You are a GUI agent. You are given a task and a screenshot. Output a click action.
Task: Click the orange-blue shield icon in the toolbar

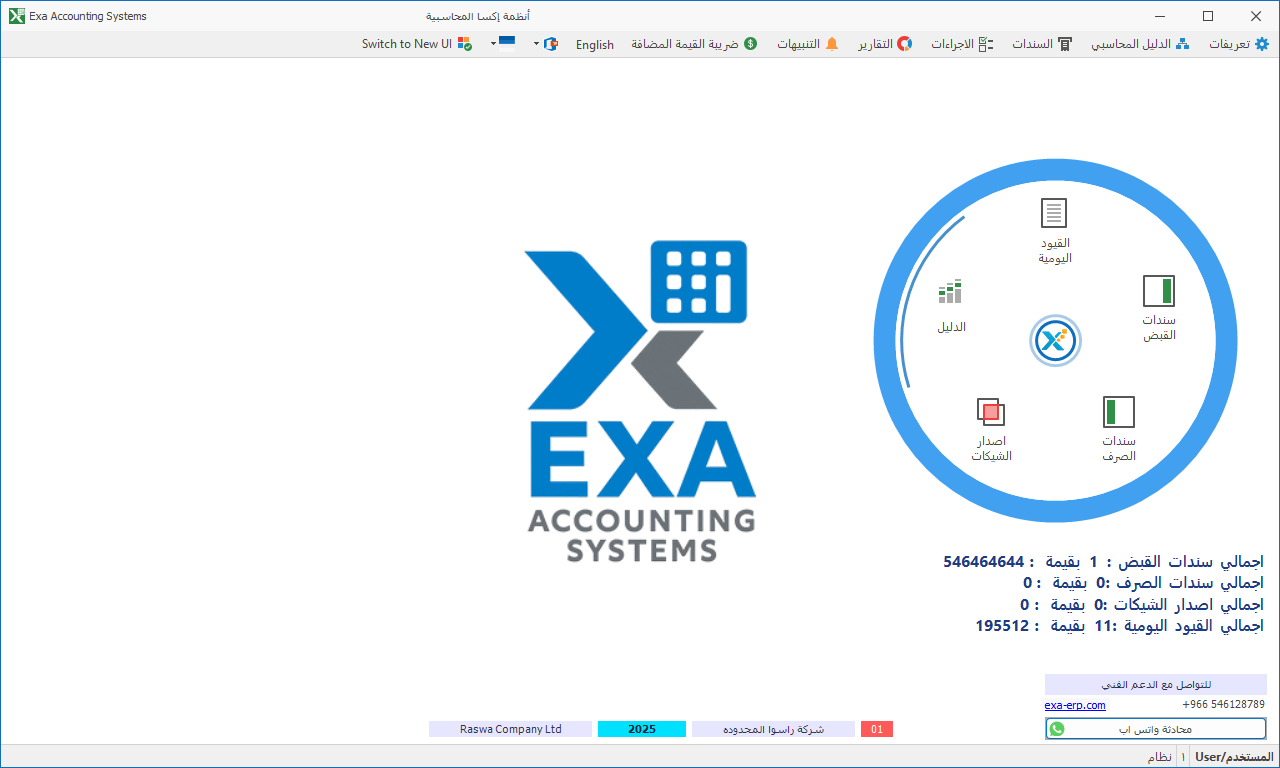[551, 44]
